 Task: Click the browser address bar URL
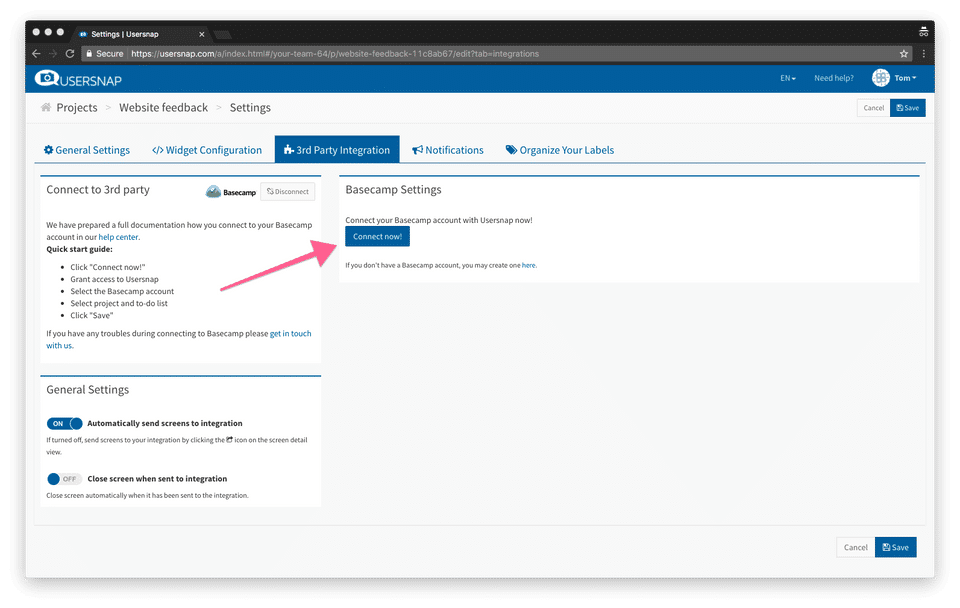coord(335,54)
